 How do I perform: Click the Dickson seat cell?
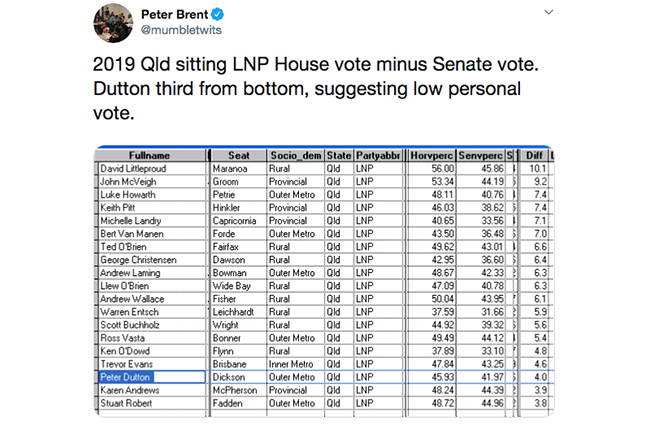[238, 377]
